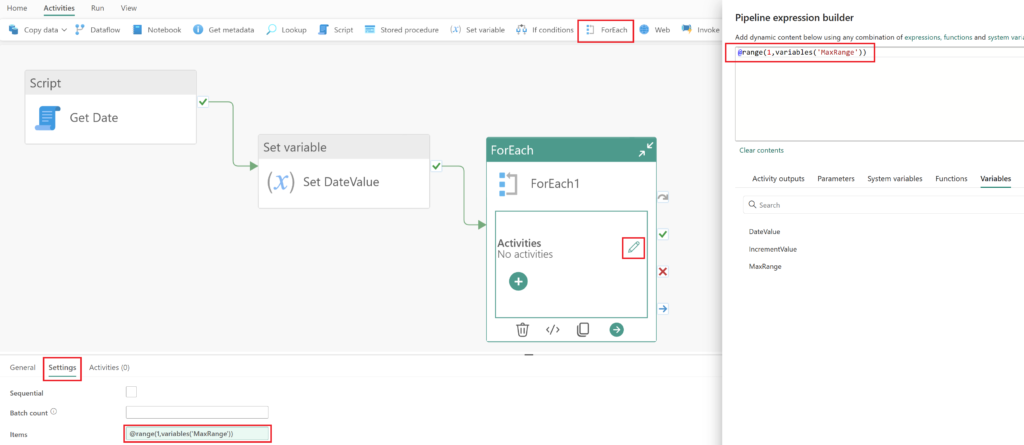The image size is (1024, 445).
Task: Click the On skip connector of ForEach
Action: click(664, 197)
